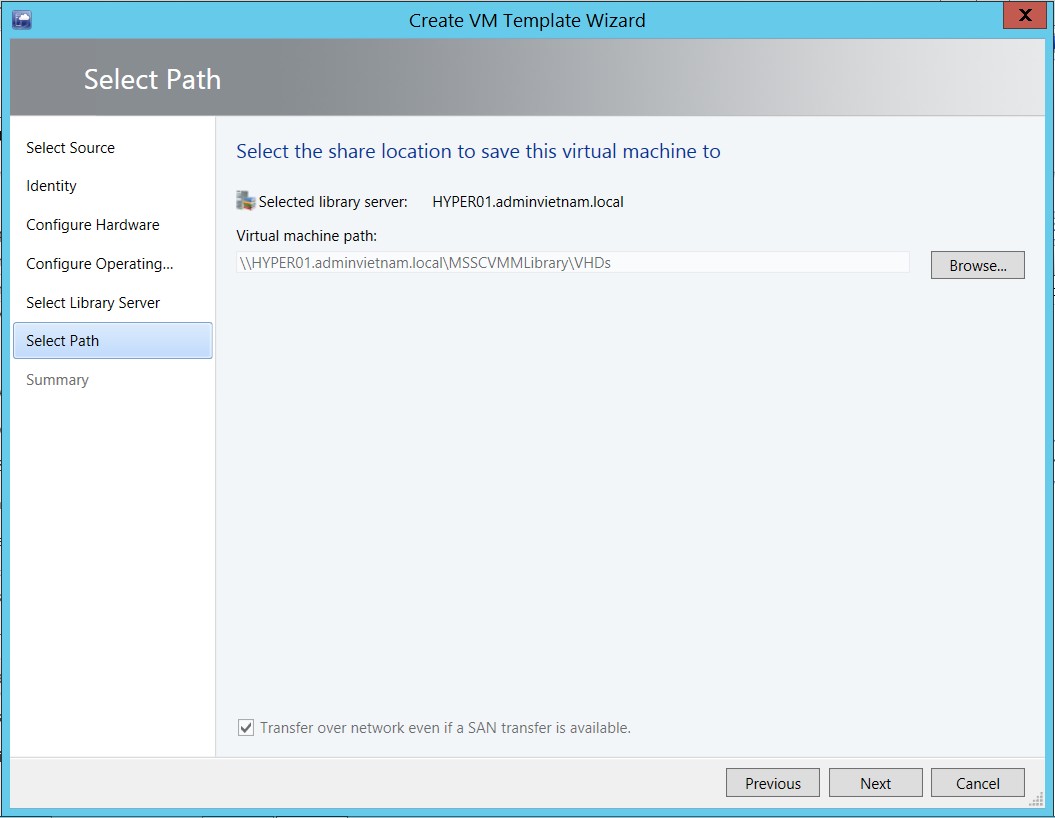This screenshot has height=818, width=1055.
Task: Cancel the wizard
Action: click(x=978, y=783)
